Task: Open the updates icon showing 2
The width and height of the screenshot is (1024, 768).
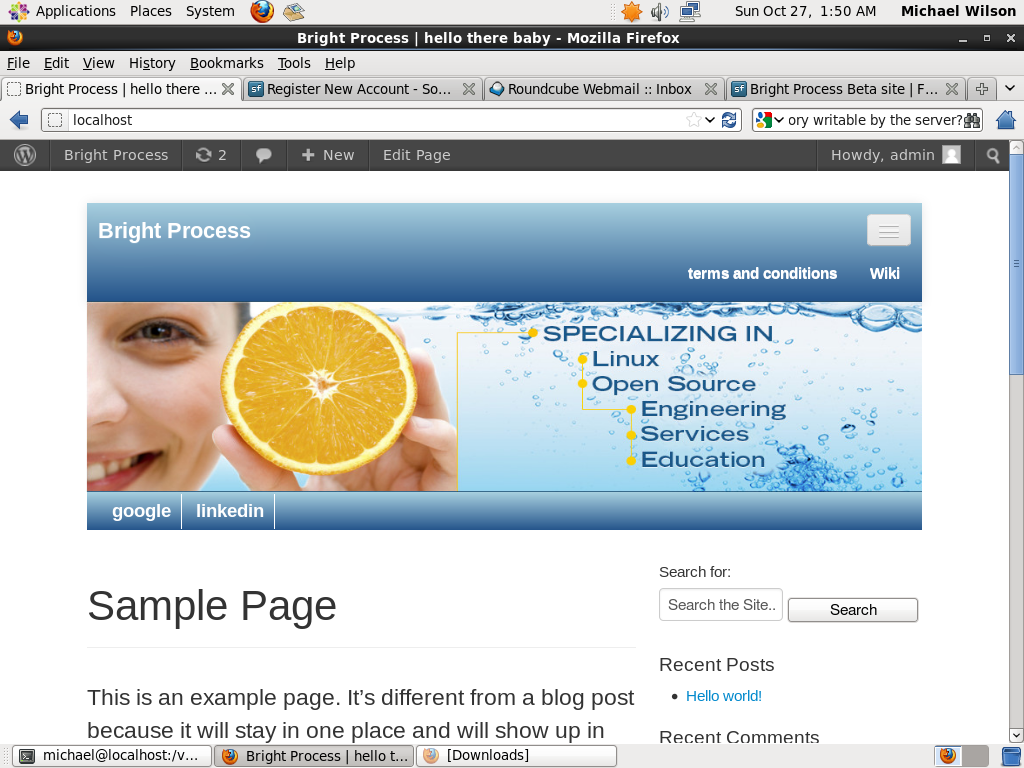Action: tap(211, 155)
